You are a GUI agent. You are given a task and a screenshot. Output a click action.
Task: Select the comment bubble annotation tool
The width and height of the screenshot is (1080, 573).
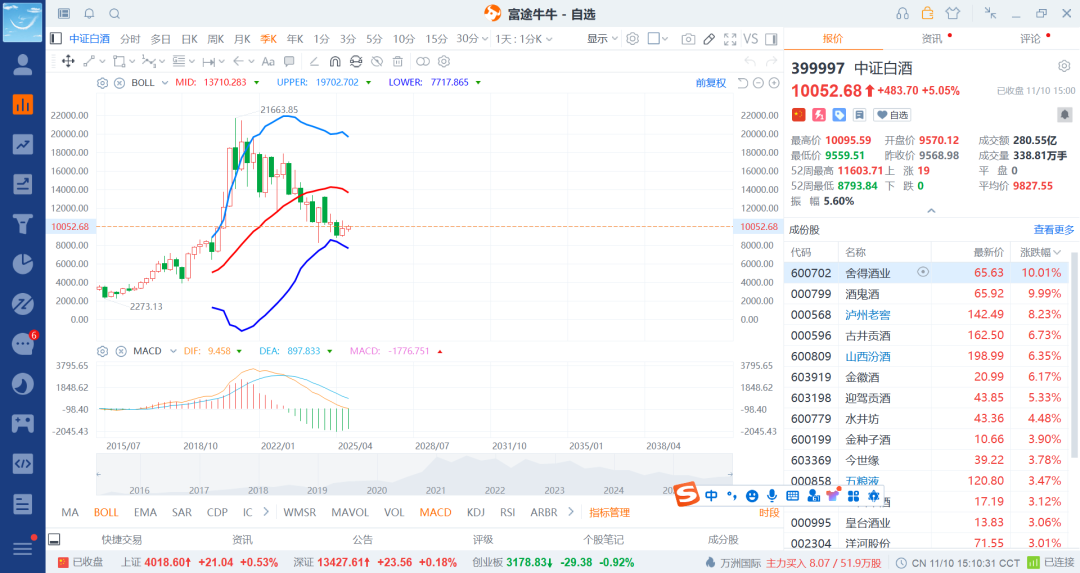pos(289,61)
